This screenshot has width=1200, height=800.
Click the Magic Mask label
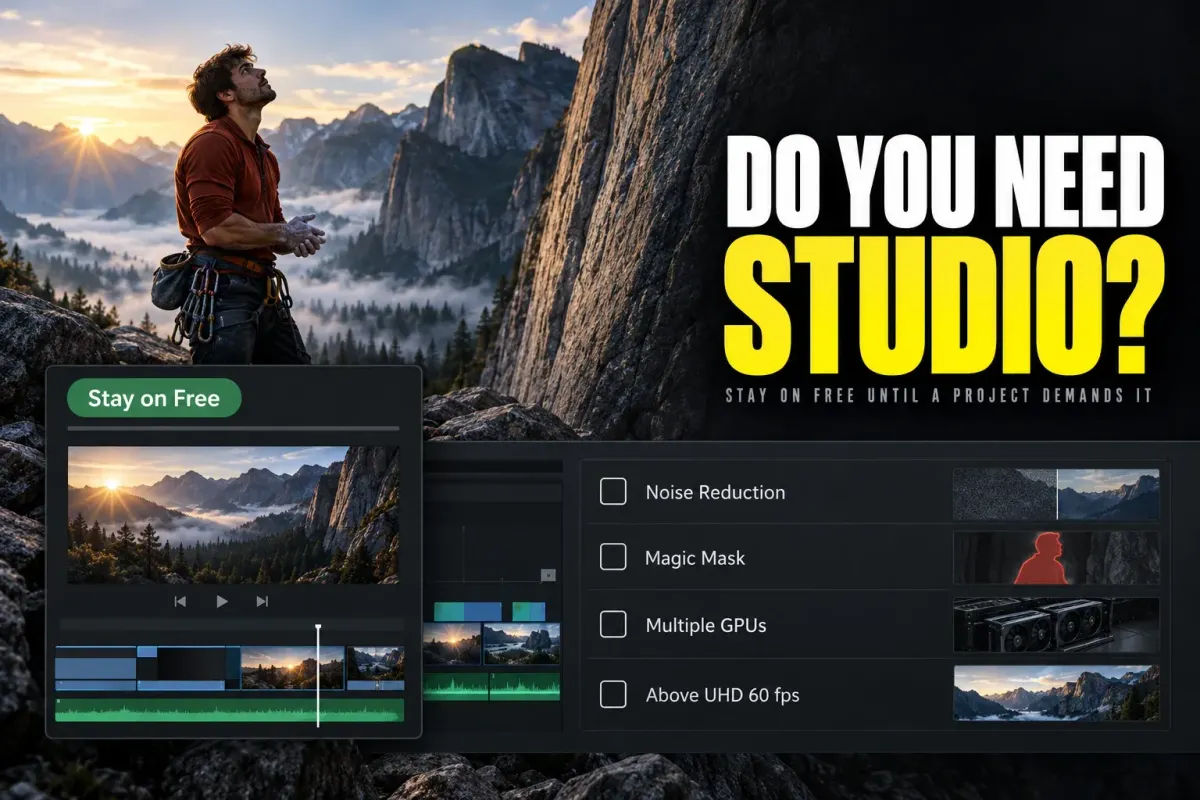pyautogui.click(x=695, y=558)
